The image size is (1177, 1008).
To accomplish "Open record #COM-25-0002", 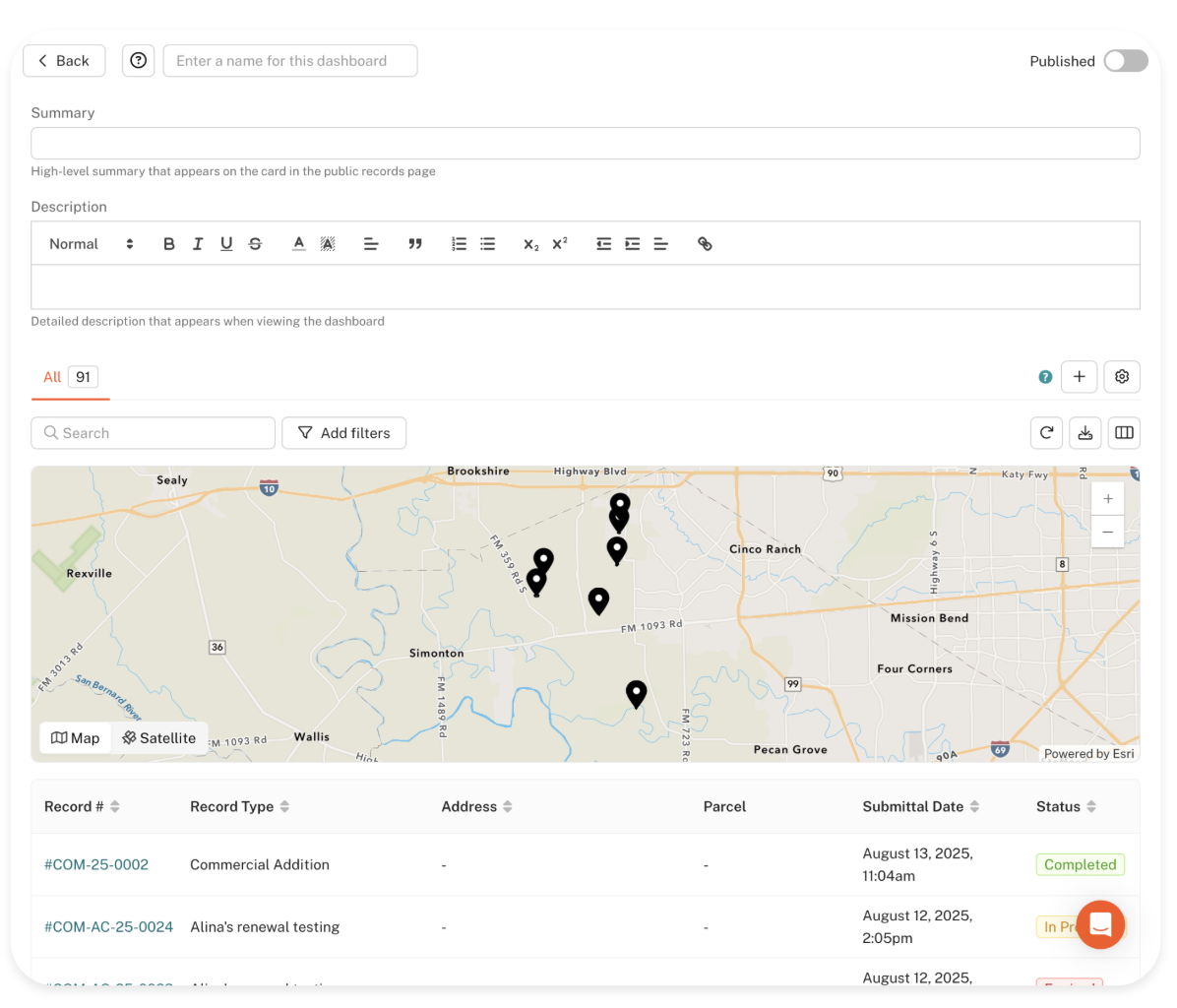I will [96, 864].
